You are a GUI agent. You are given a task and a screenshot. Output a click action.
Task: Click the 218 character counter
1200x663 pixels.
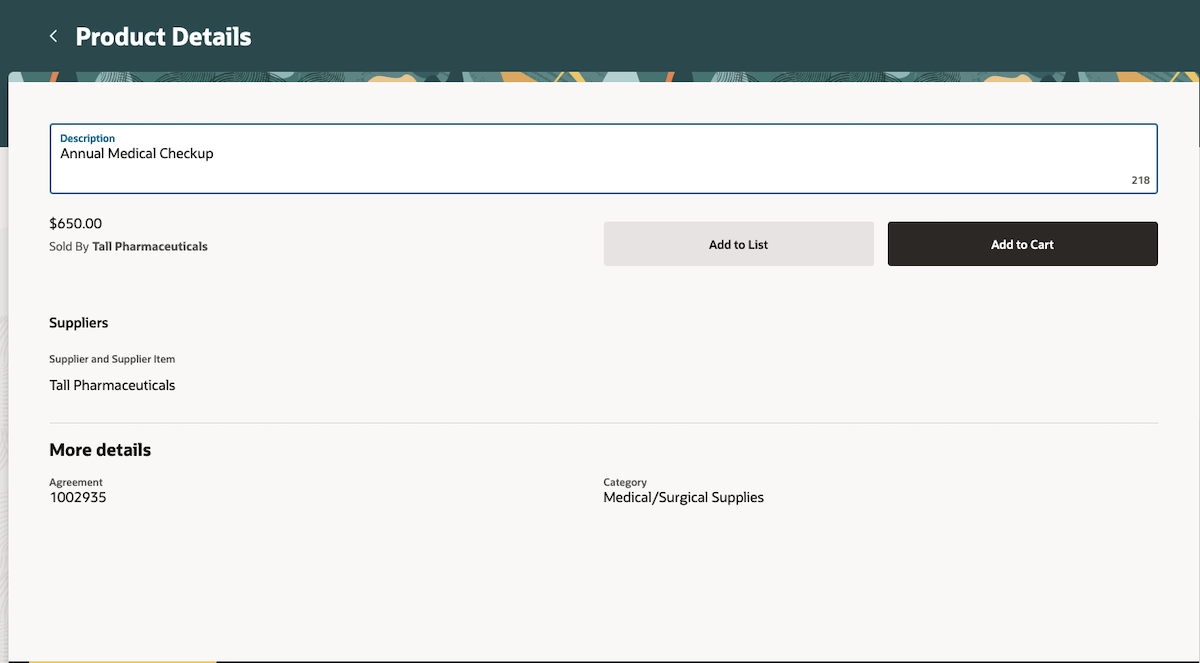pyautogui.click(x=1140, y=181)
